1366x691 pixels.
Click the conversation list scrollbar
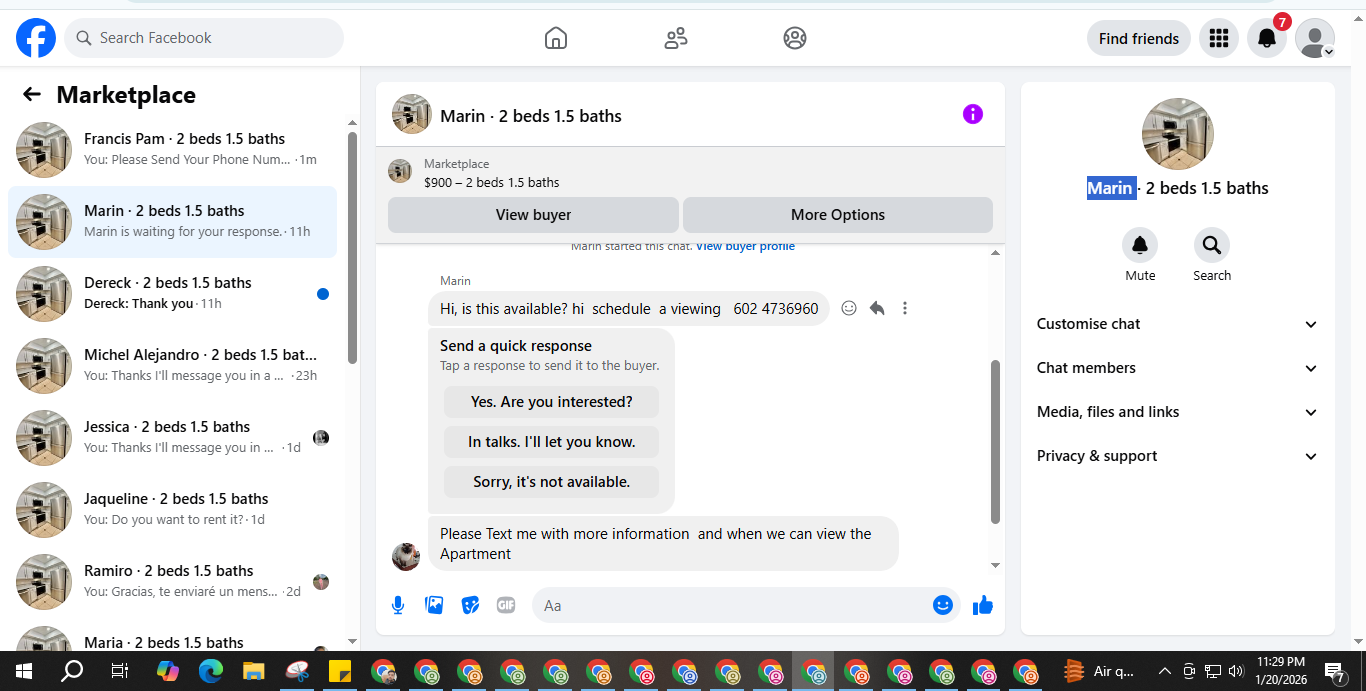click(x=352, y=248)
